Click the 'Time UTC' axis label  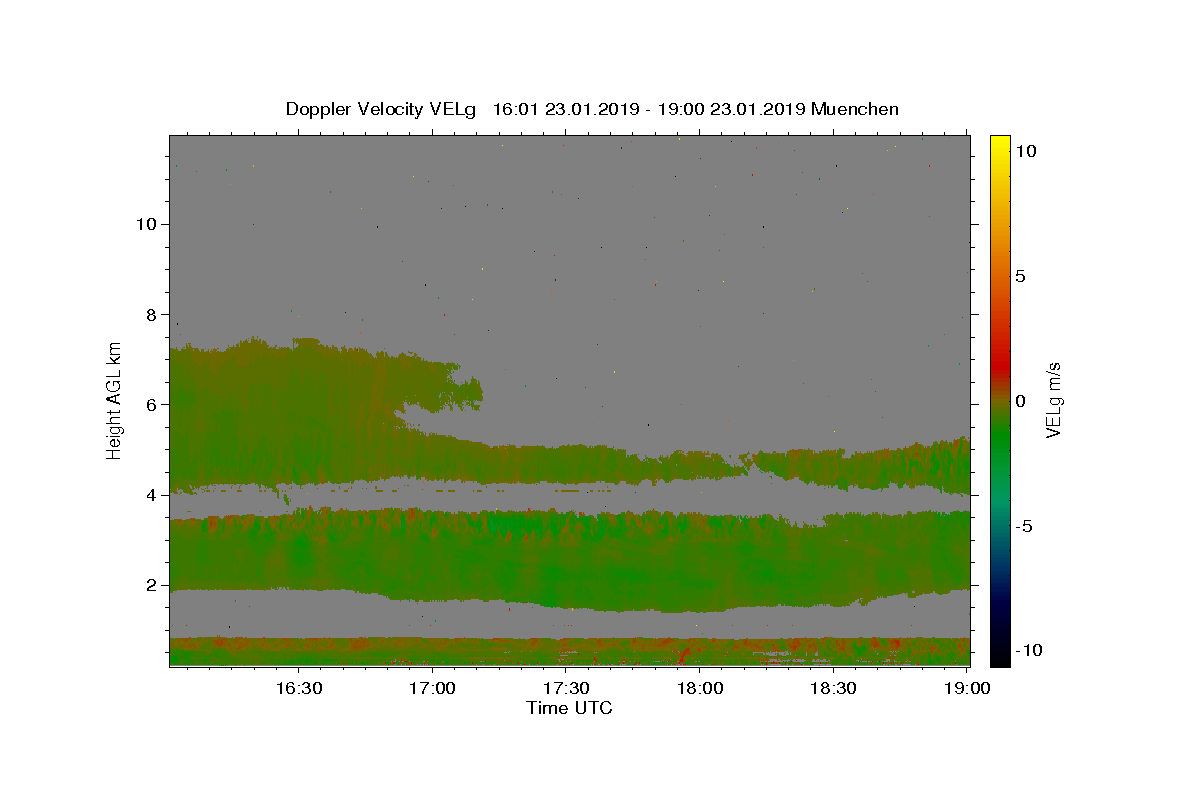(x=569, y=708)
